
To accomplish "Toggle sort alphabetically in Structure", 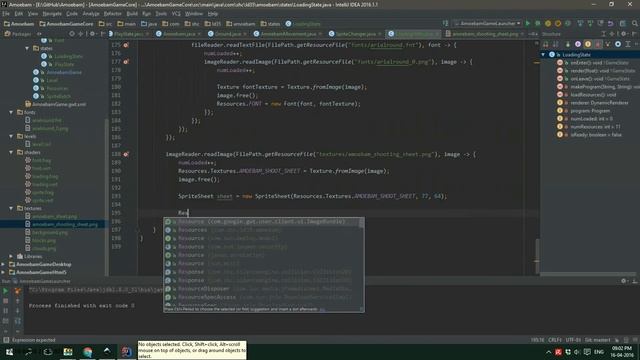I will pyautogui.click(x=556, y=44).
